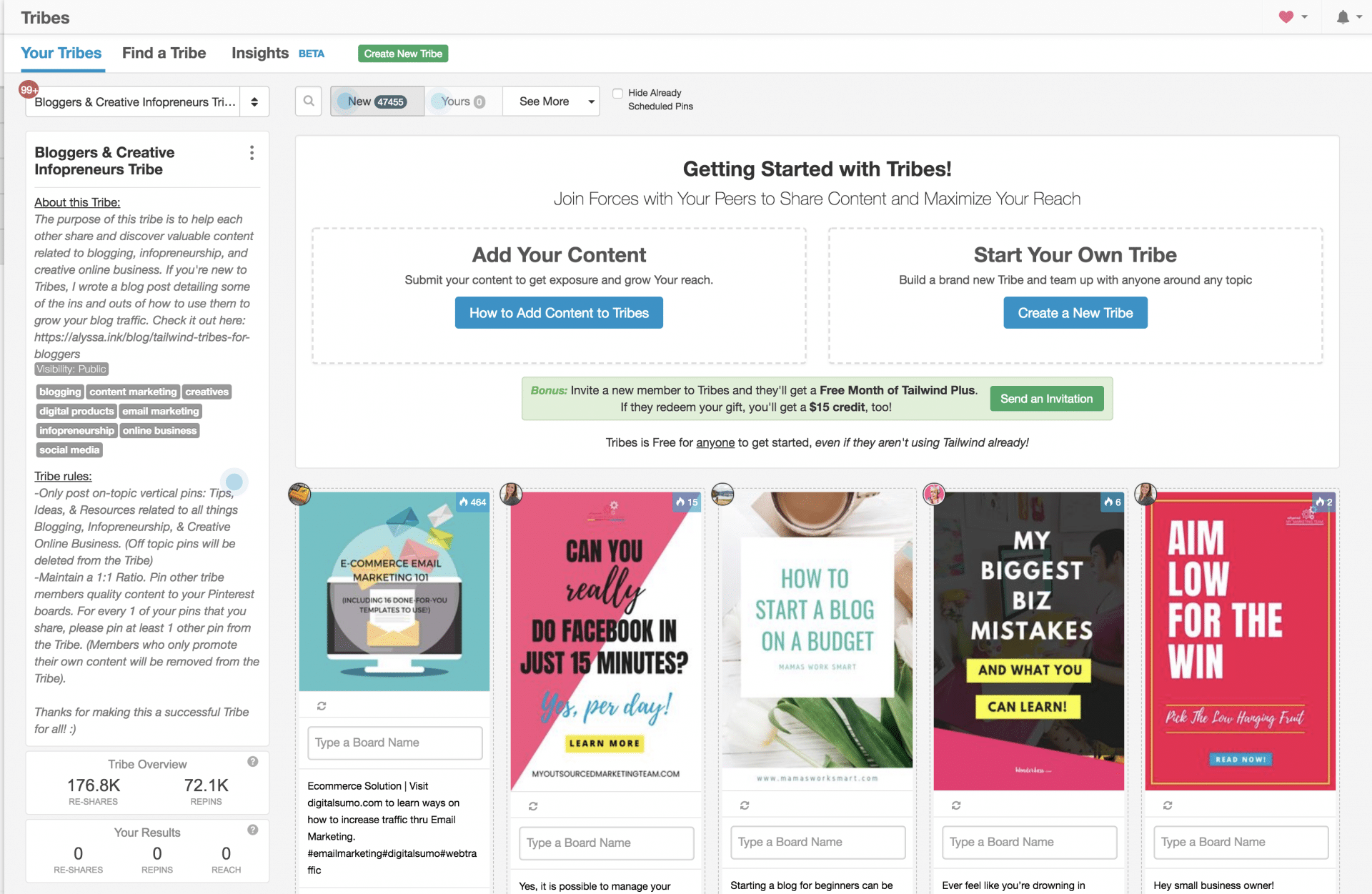Click the 'online business' tag
The height and width of the screenshot is (894, 1372).
[x=159, y=430]
